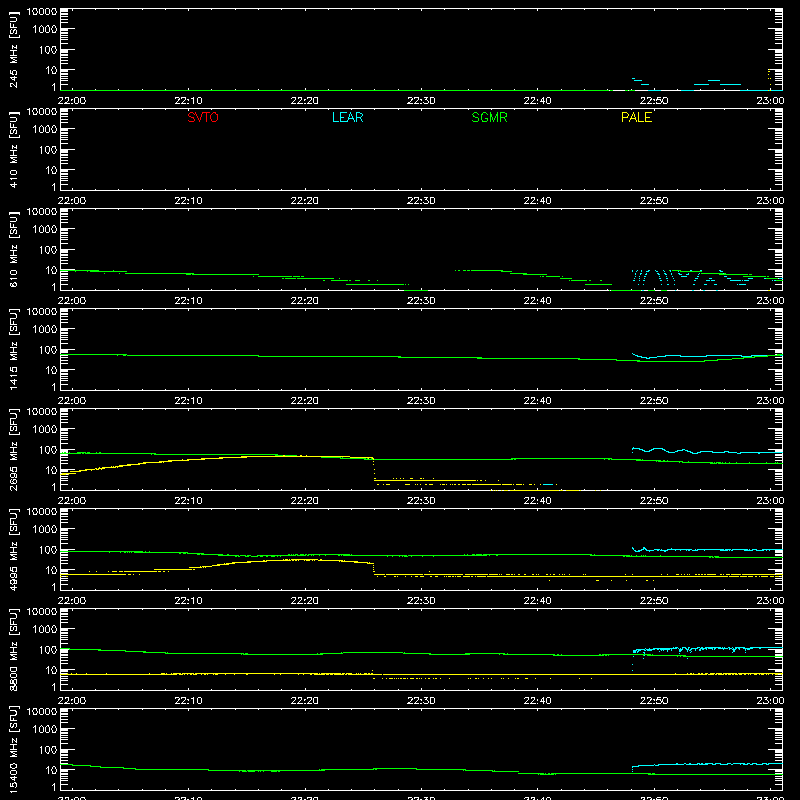Viewport: 800px width, 800px height.
Task: Click the 100 y-axis value on 2695 MHz plot
Action: pyautogui.click(x=47, y=450)
